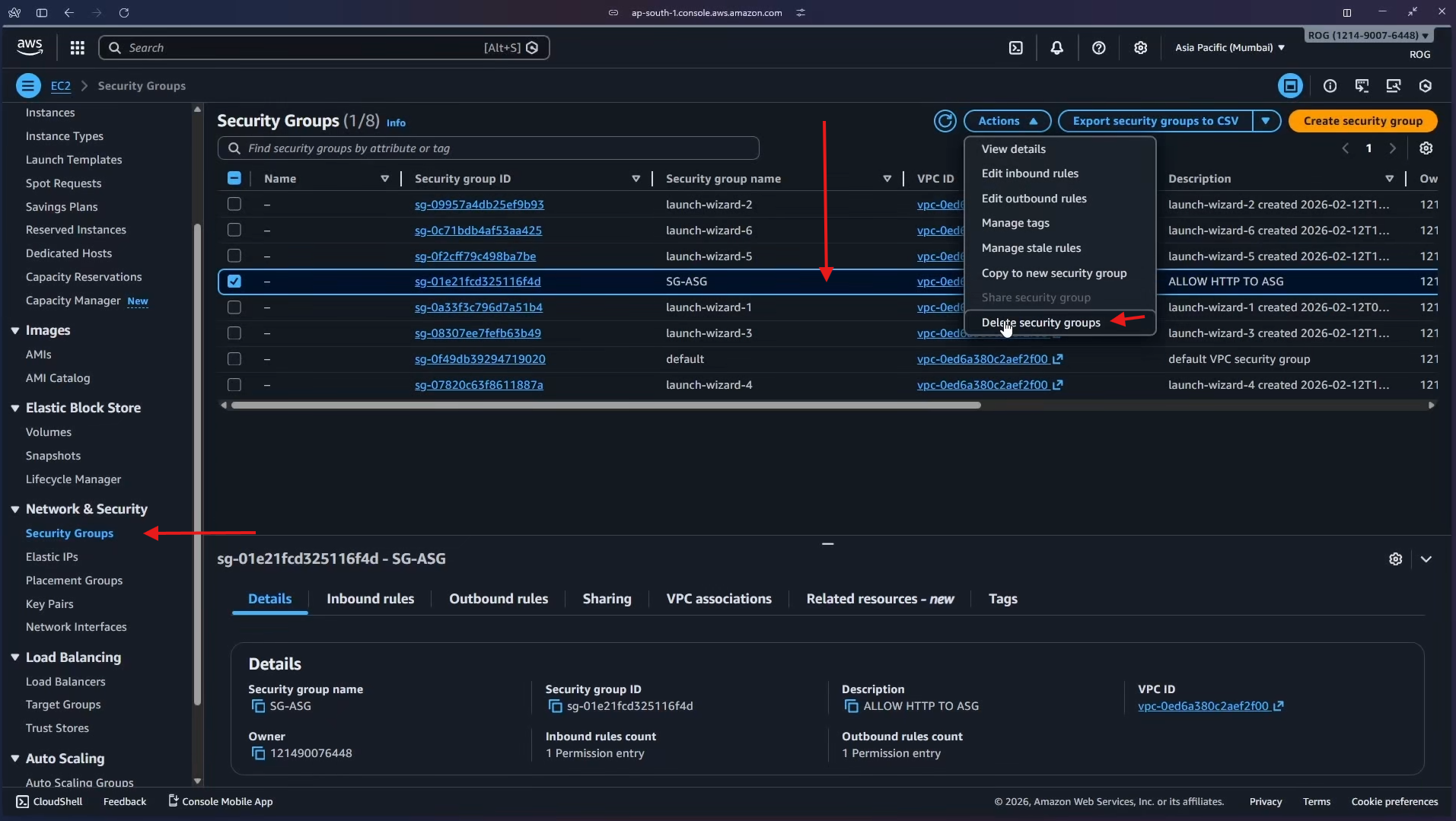Viewport: 1456px width, 821px height.
Task: Open the help question mark menu
Action: 1098,48
